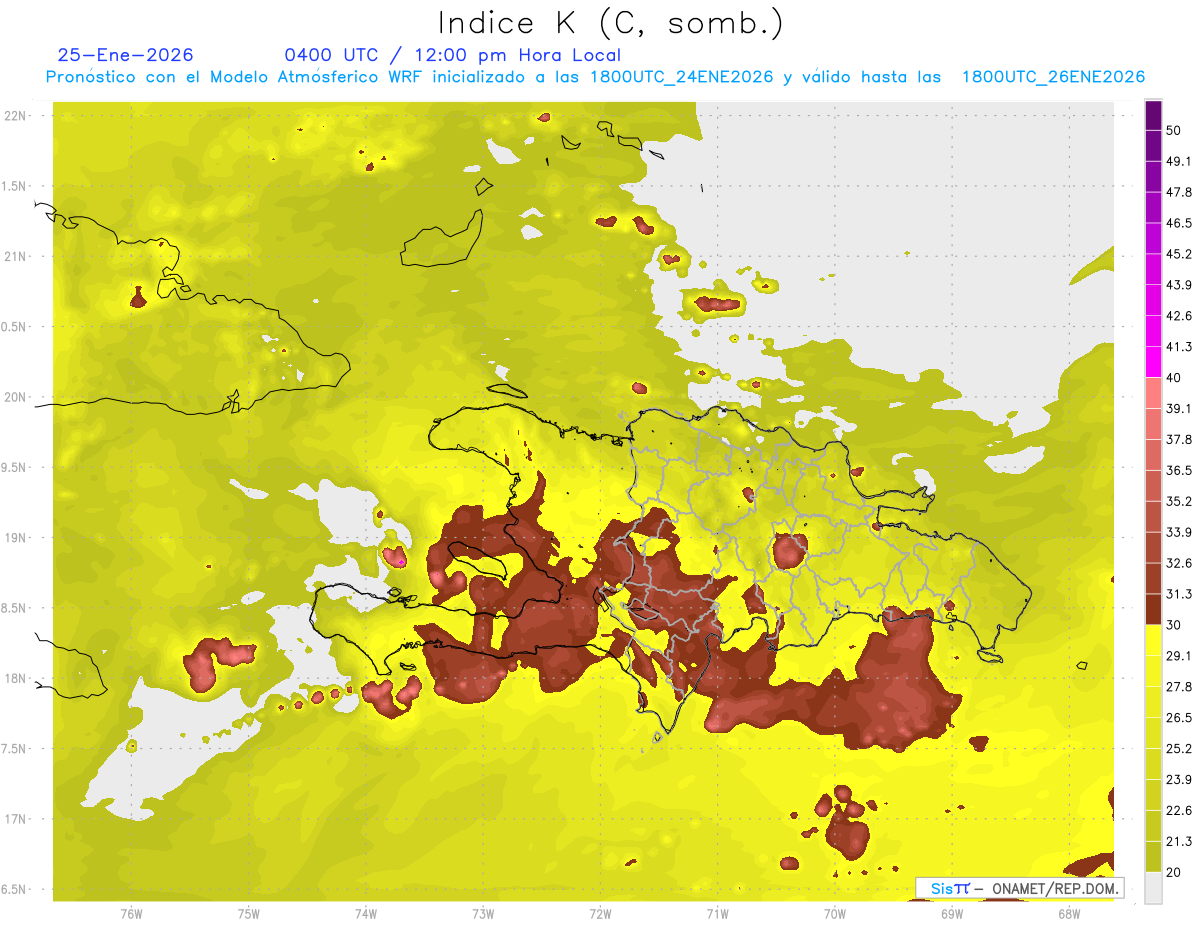Screen dimensions: 1200x927
Task: Click the latitude label "7.5N"
Action: (x=14, y=748)
